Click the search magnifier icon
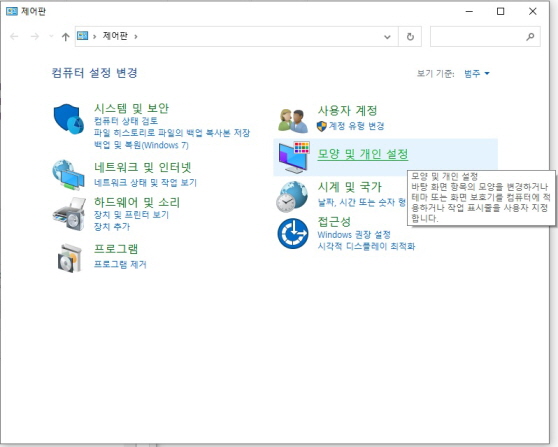Screen dimensions: 558x447 point(530,36)
